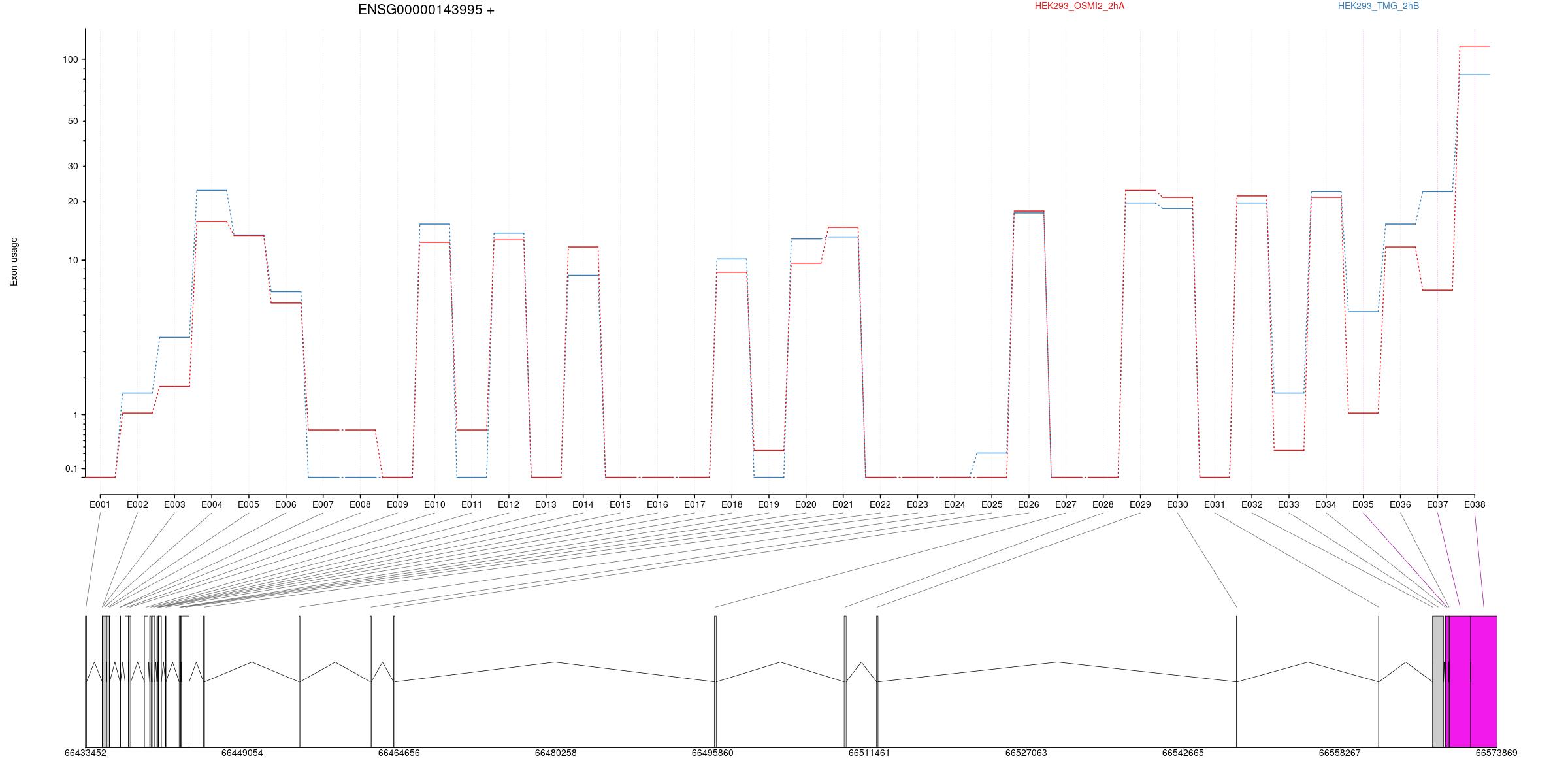The height and width of the screenshot is (784, 1568).
Task: Click the 10 y-axis tick label
Action: [73, 260]
